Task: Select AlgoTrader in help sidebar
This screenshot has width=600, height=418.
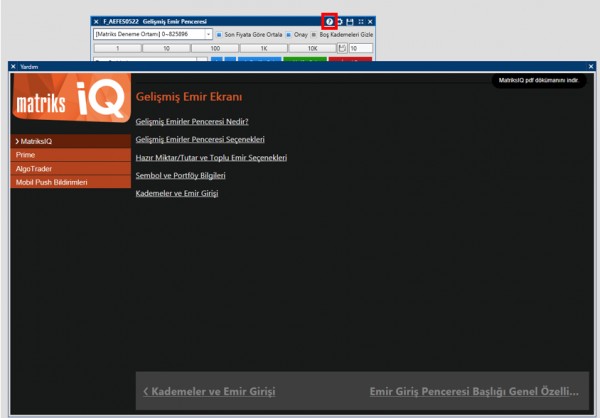Action: pos(71,169)
